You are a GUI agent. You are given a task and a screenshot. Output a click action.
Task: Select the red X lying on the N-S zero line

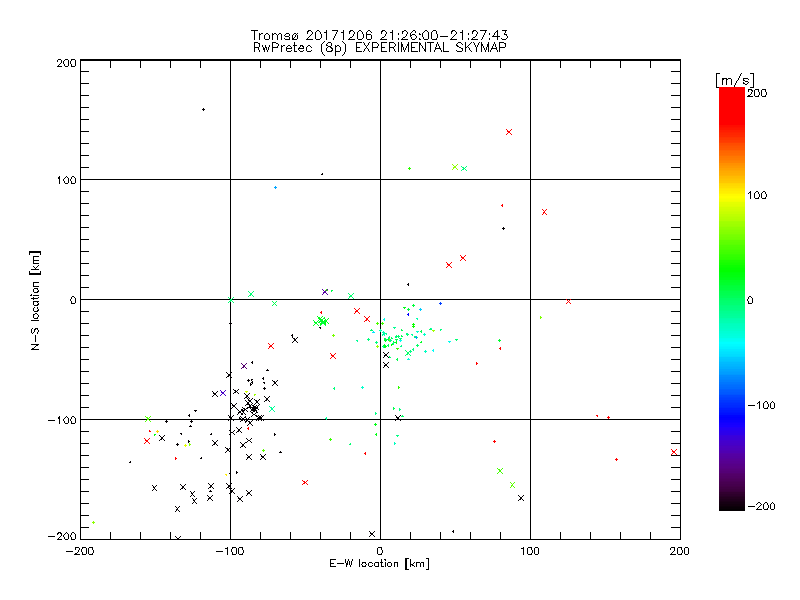point(568,302)
